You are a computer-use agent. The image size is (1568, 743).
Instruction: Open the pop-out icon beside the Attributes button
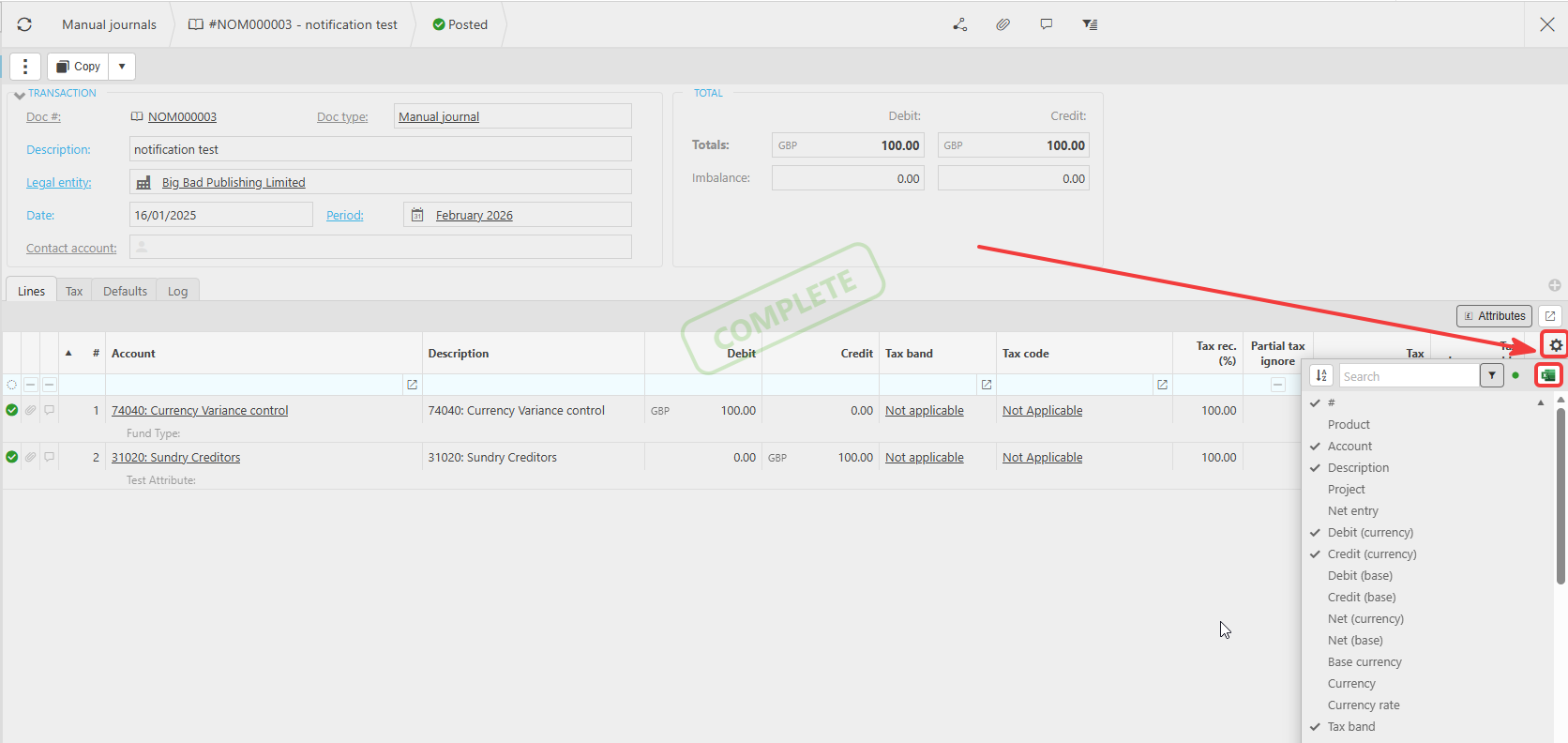[1550, 316]
